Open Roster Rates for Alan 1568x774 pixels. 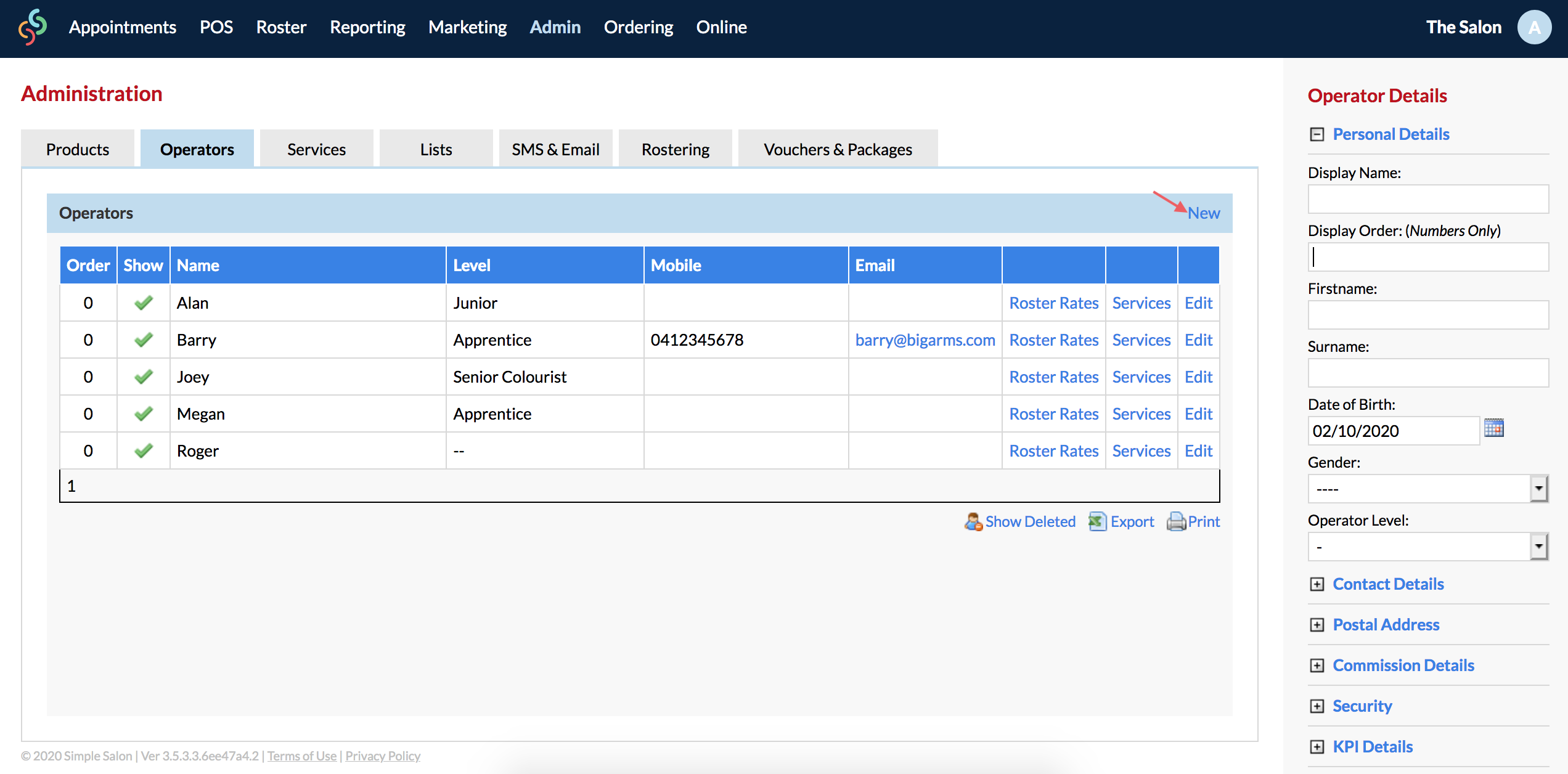pyautogui.click(x=1054, y=303)
